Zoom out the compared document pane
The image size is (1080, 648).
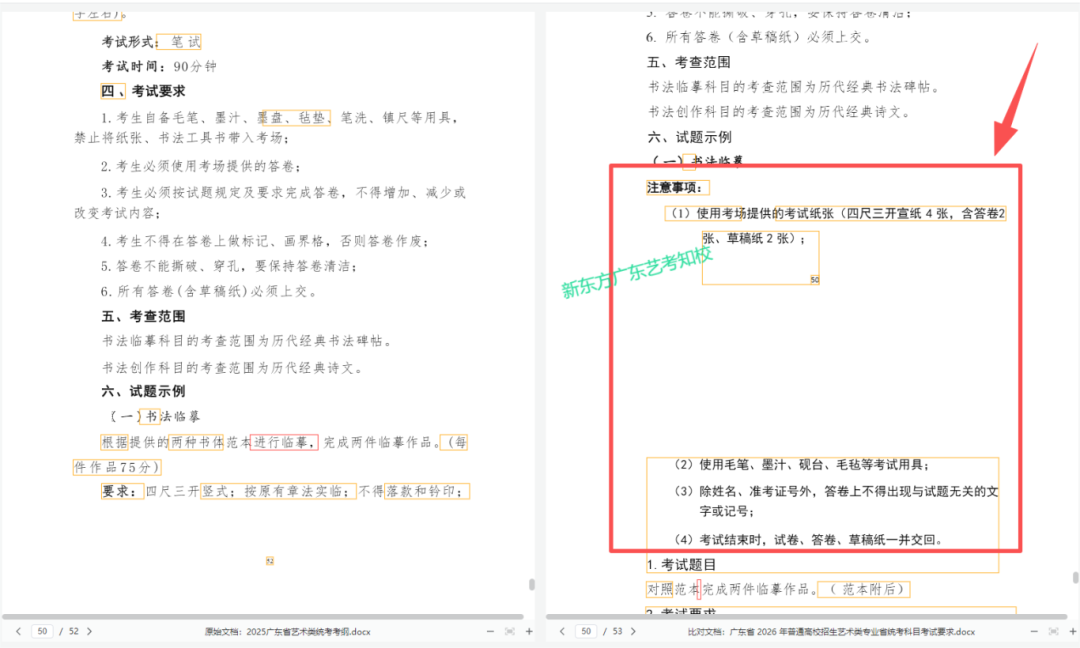[1033, 631]
